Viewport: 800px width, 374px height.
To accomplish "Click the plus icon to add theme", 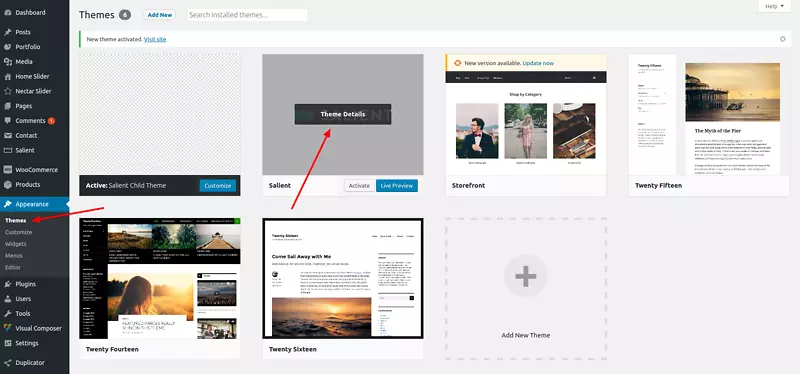I will click(x=526, y=276).
